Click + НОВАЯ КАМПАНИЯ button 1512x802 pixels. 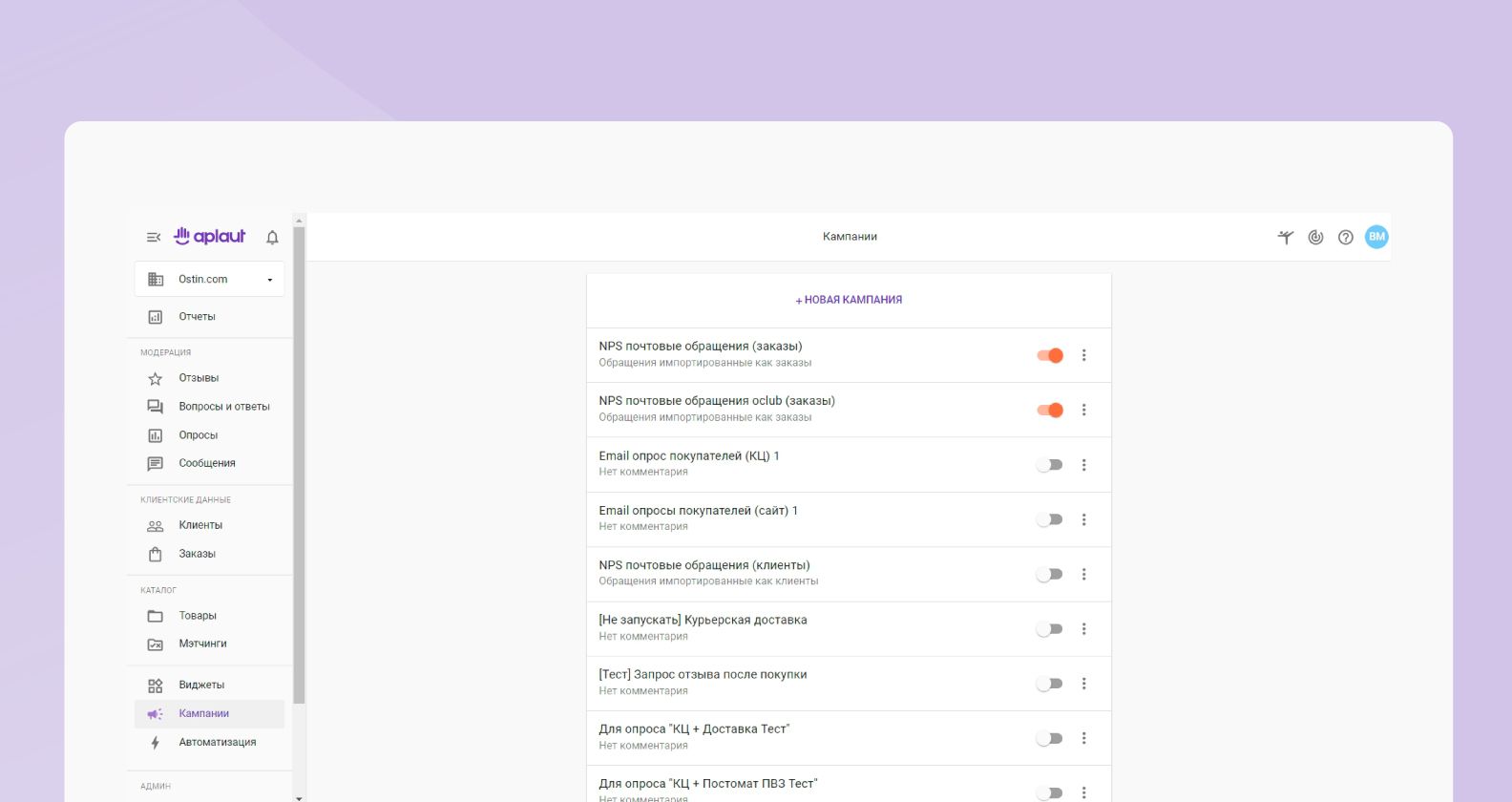pos(849,300)
